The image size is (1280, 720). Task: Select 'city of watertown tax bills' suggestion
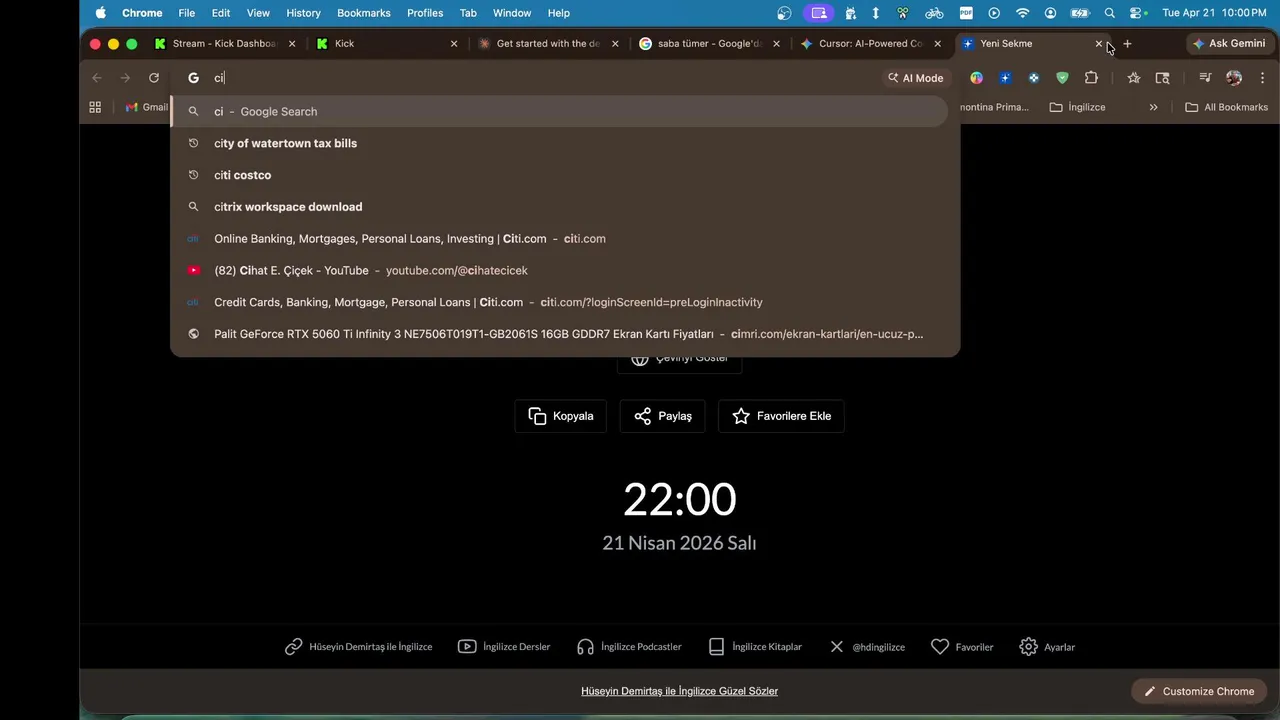558,143
